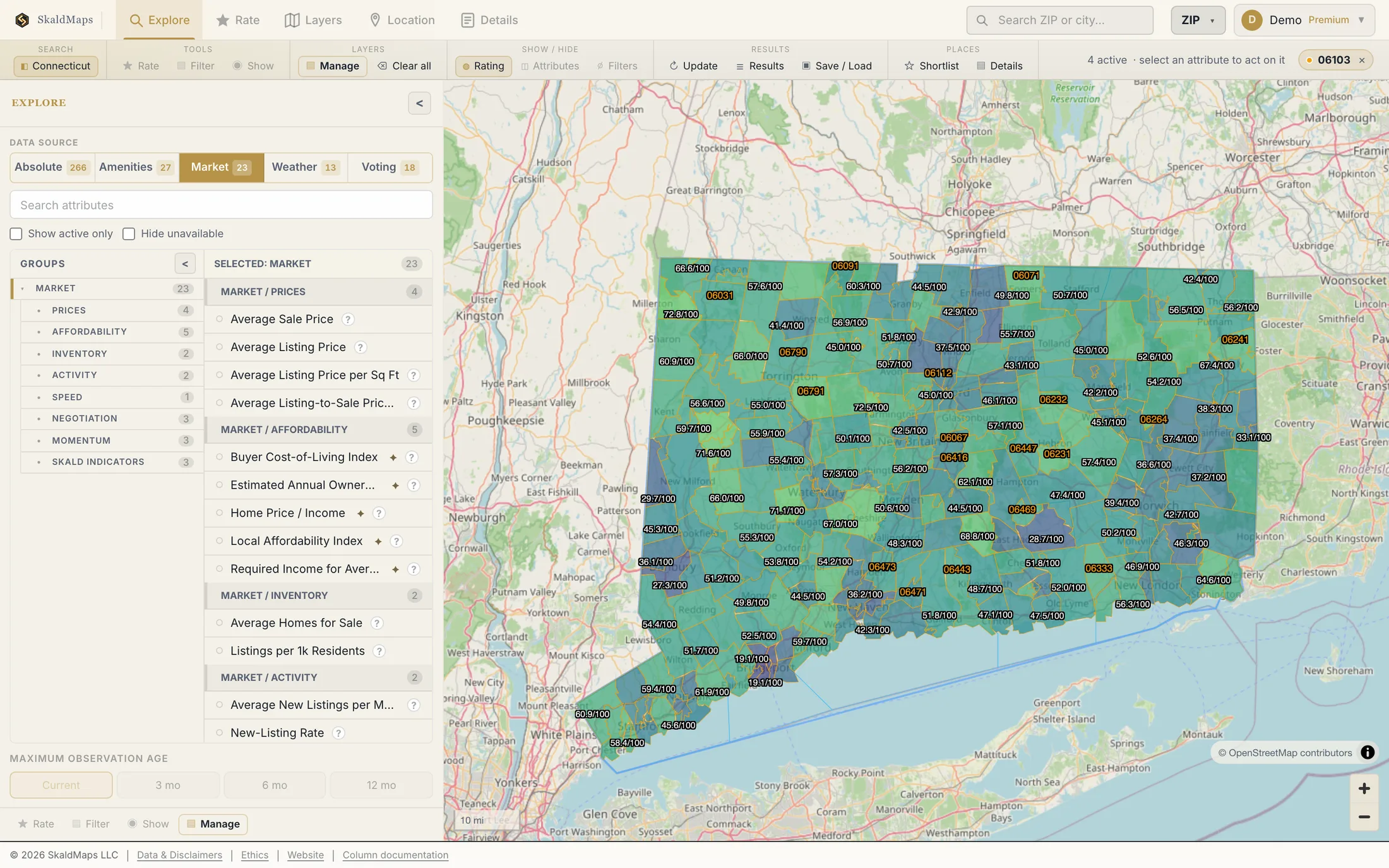This screenshot has width=1389, height=868.
Task: Open Save / Load in toolbar
Action: 837,66
